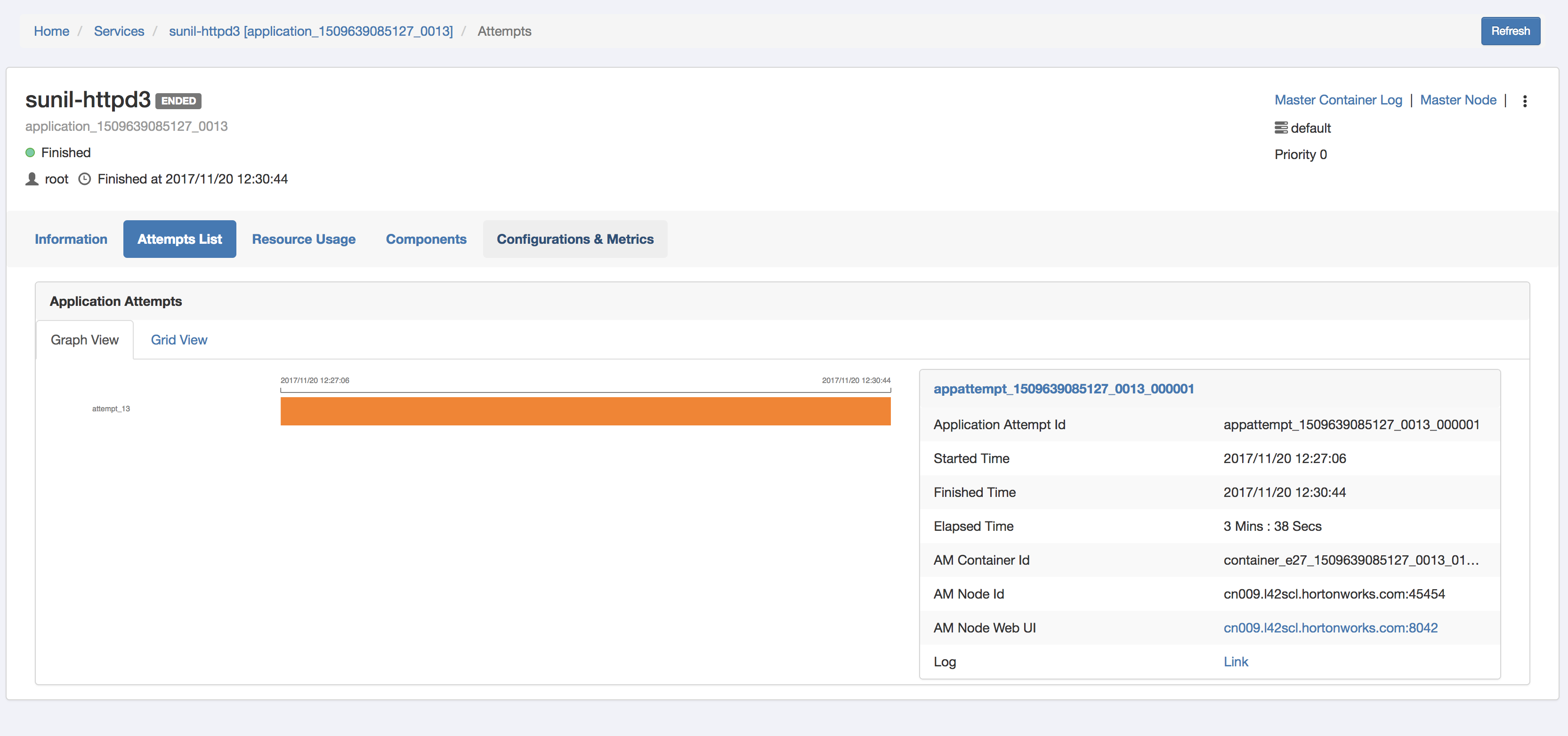
Task: Click the green Finished status dot
Action: [x=30, y=152]
